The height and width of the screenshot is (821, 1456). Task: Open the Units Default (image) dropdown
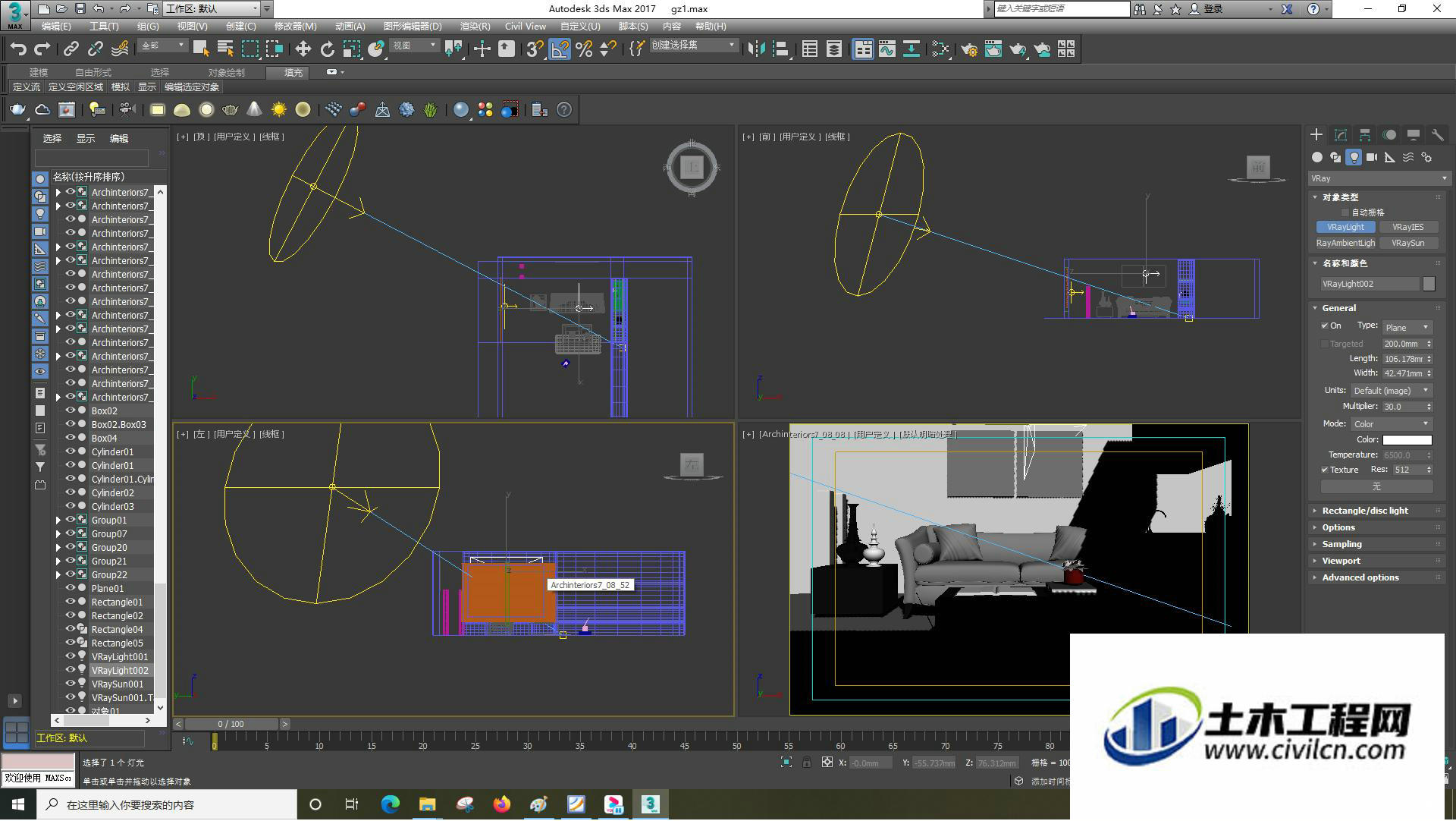click(x=1391, y=390)
